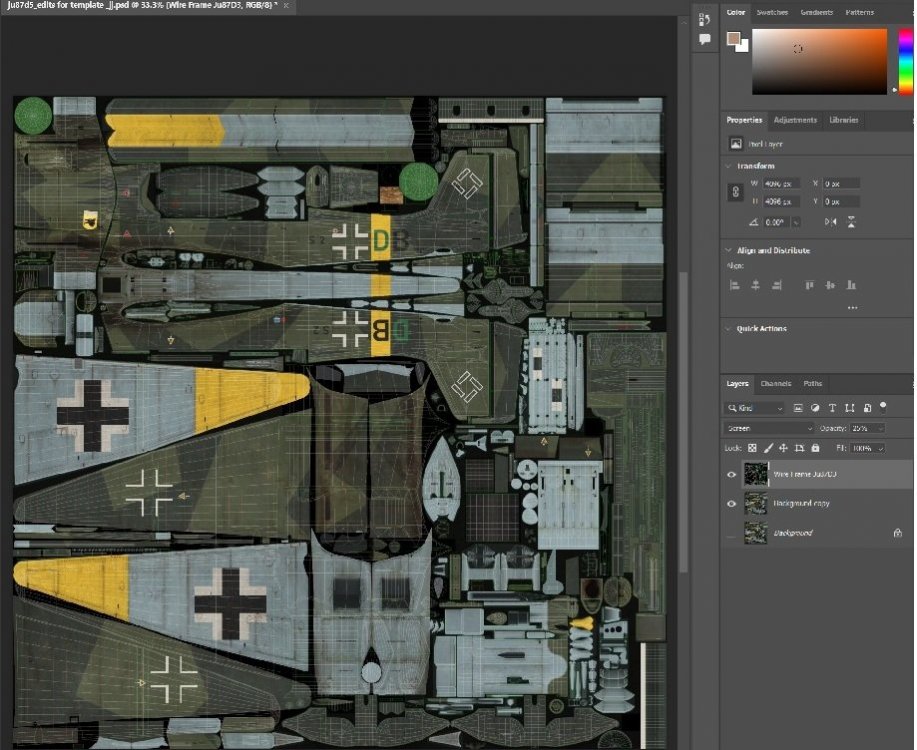Open the Opacity dropdown in Layers panel
The height and width of the screenshot is (750, 917).
tap(879, 428)
